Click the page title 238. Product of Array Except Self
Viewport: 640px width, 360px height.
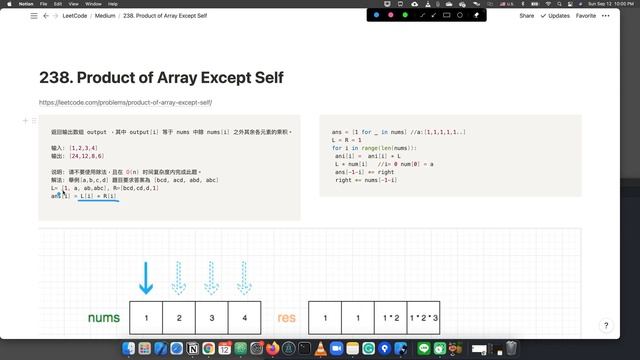tap(161, 78)
